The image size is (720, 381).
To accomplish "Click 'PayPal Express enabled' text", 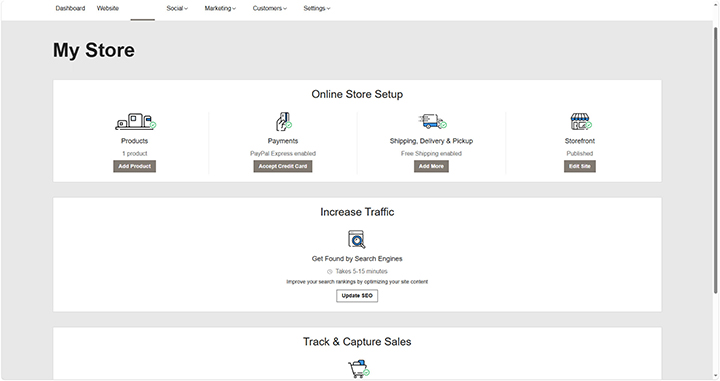I will pyautogui.click(x=283, y=153).
